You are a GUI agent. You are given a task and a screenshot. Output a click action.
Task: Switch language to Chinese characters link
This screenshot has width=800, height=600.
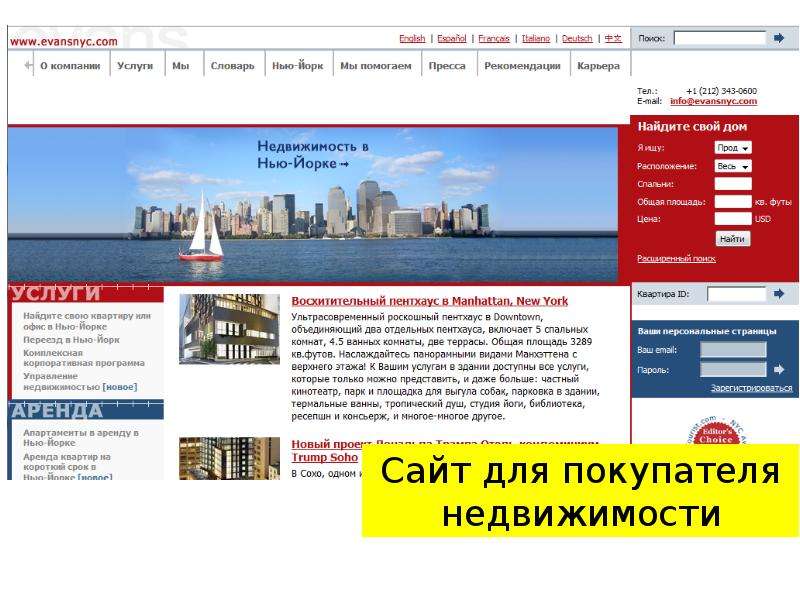[x=613, y=38]
